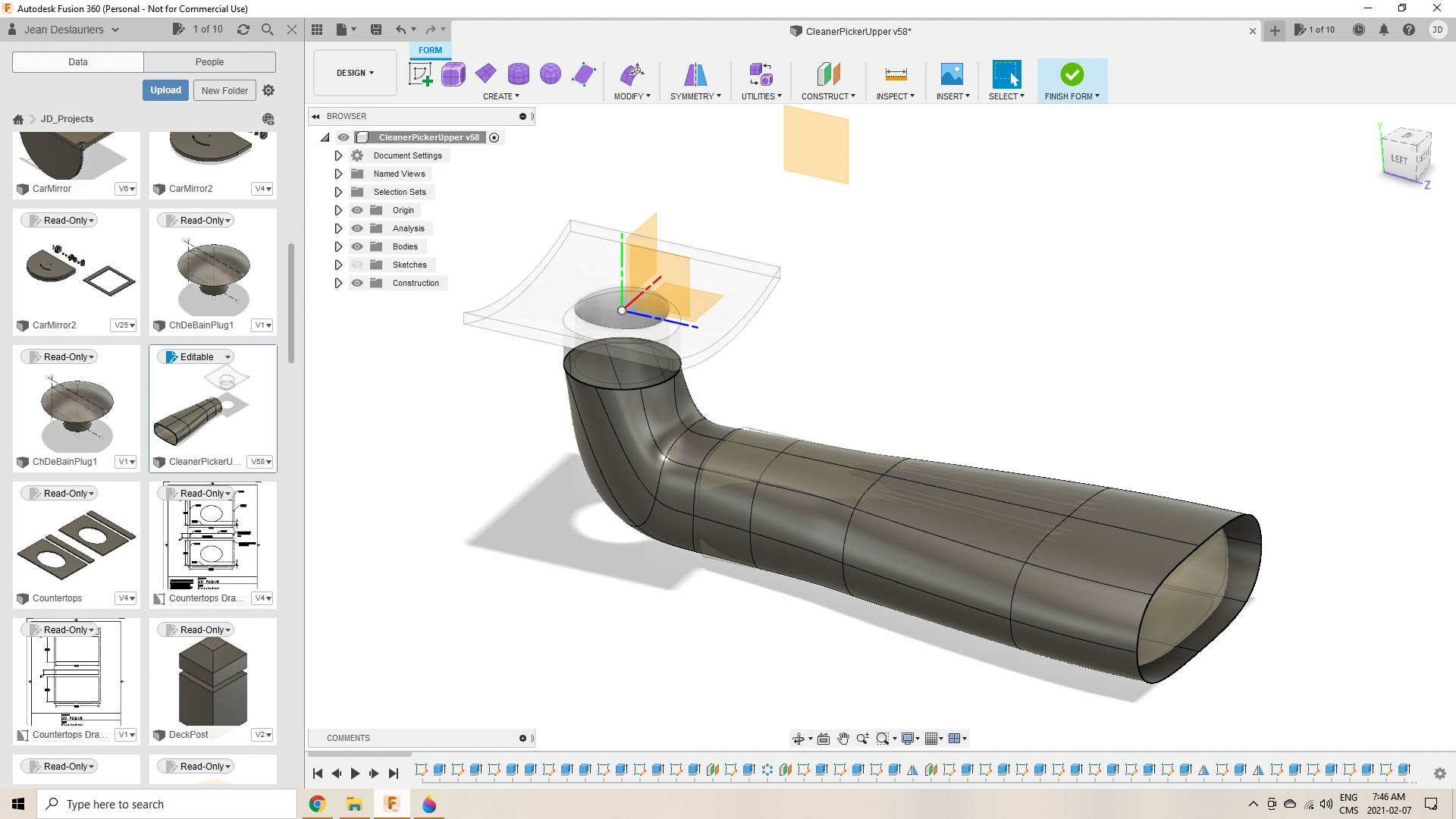Open the DESIGN workspace dropdown

[355, 73]
